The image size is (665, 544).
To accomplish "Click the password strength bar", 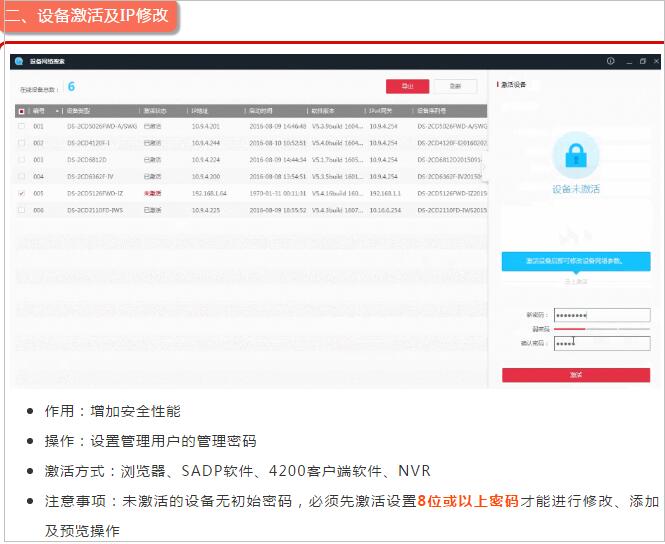I will [601, 329].
